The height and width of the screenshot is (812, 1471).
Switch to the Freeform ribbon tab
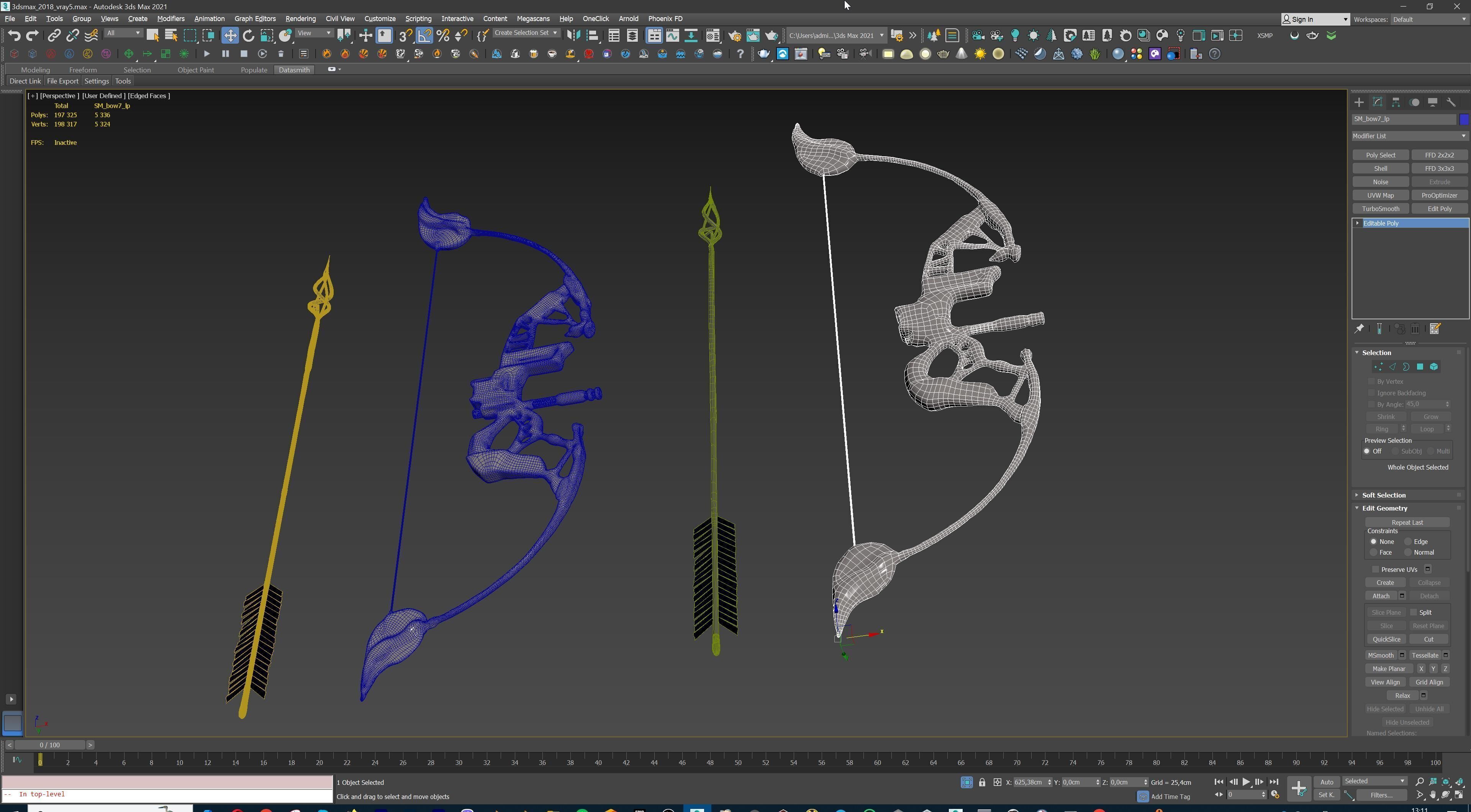(x=83, y=70)
